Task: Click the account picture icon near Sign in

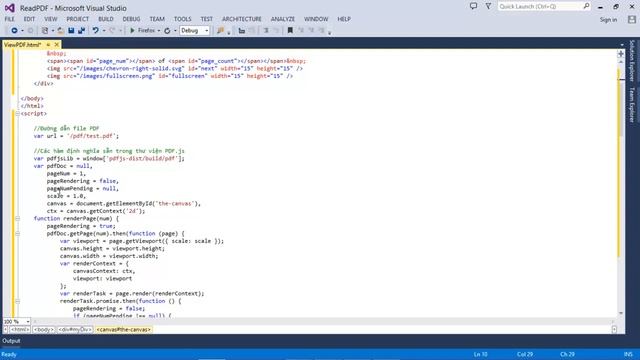Action: tap(632, 19)
